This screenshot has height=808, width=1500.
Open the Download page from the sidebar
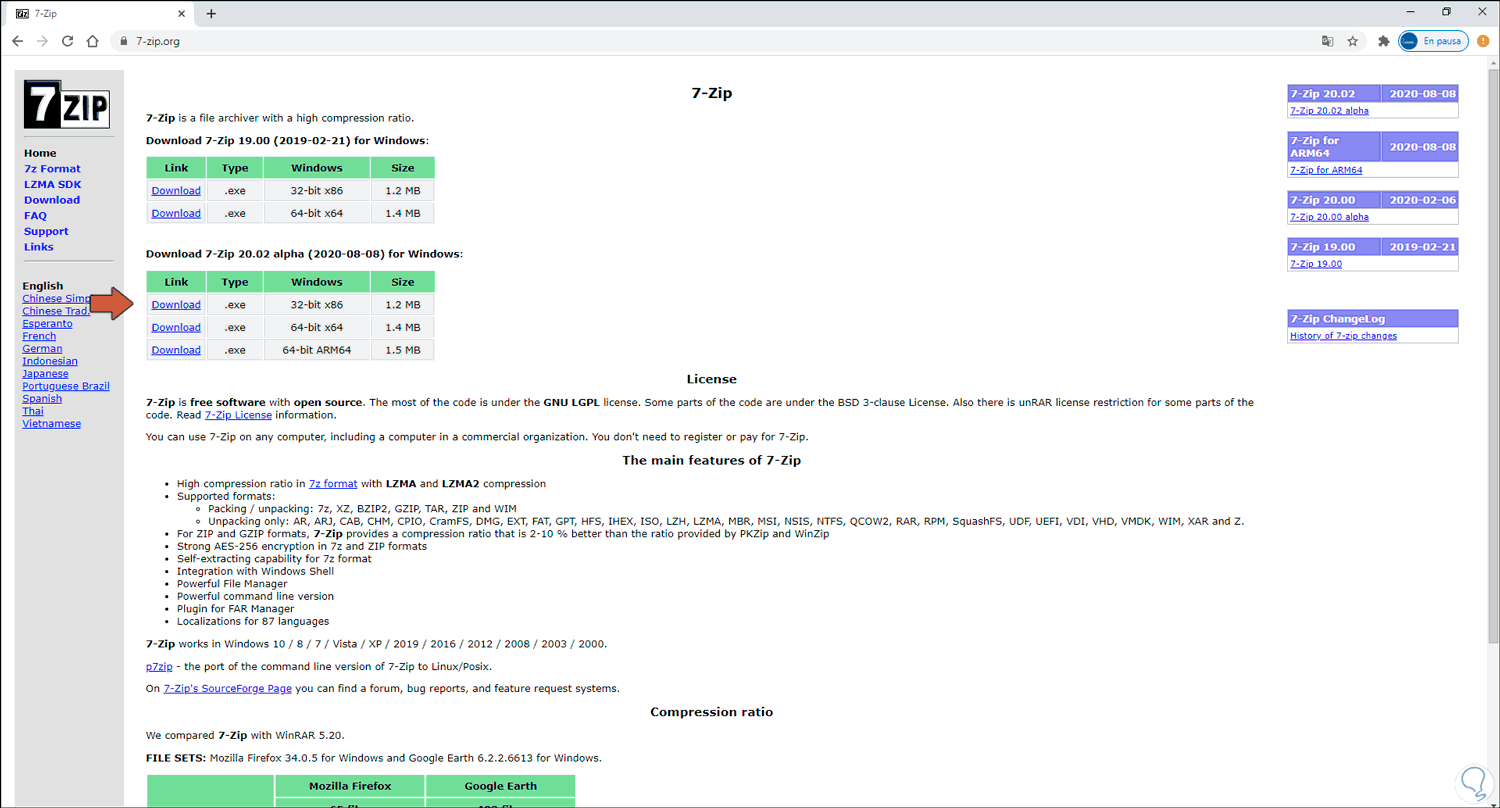point(52,200)
